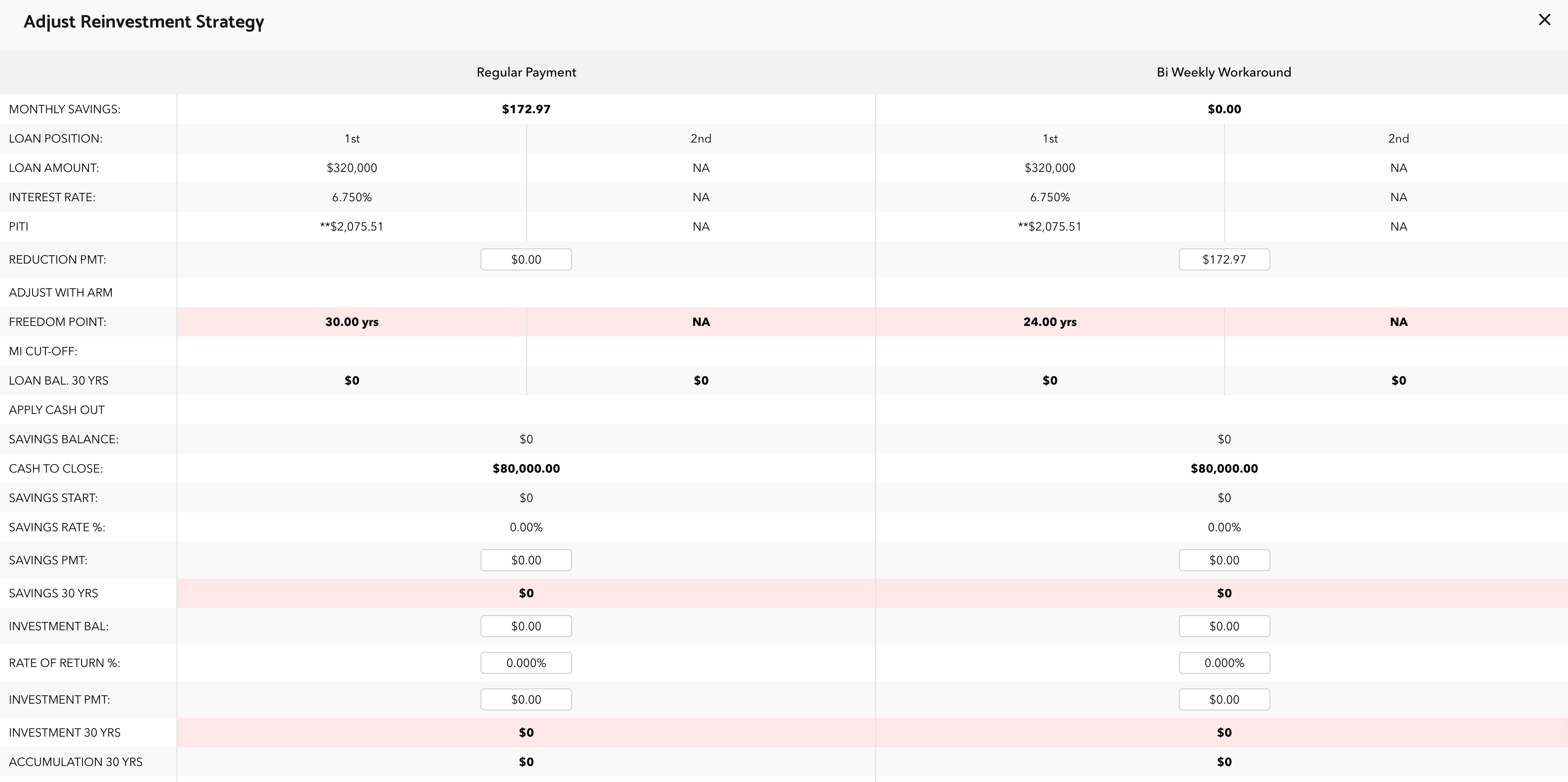The image size is (1568, 782).
Task: Click the MI CUT-OFF row label
Action: 43,351
